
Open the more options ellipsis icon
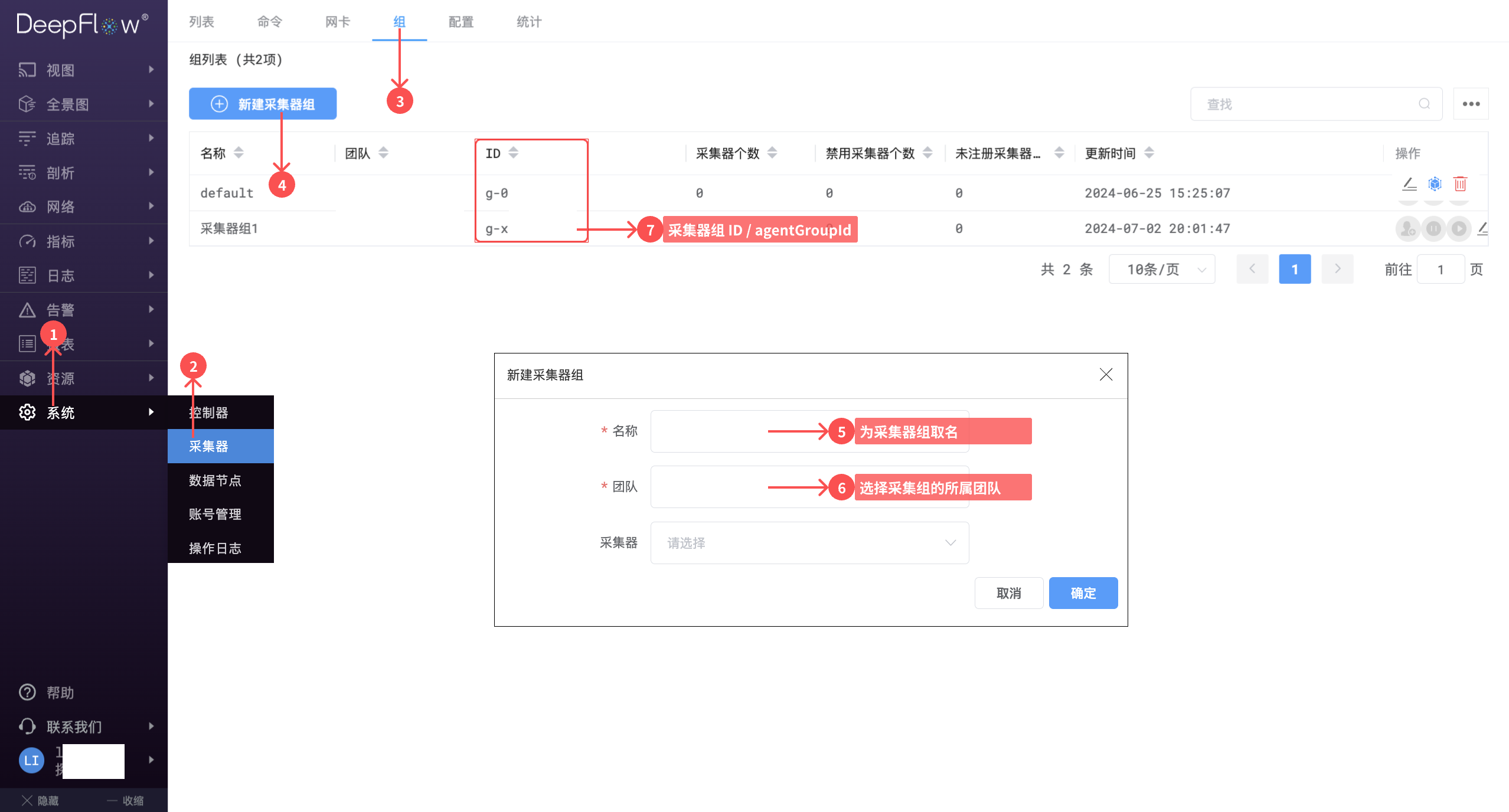pyautogui.click(x=1471, y=103)
